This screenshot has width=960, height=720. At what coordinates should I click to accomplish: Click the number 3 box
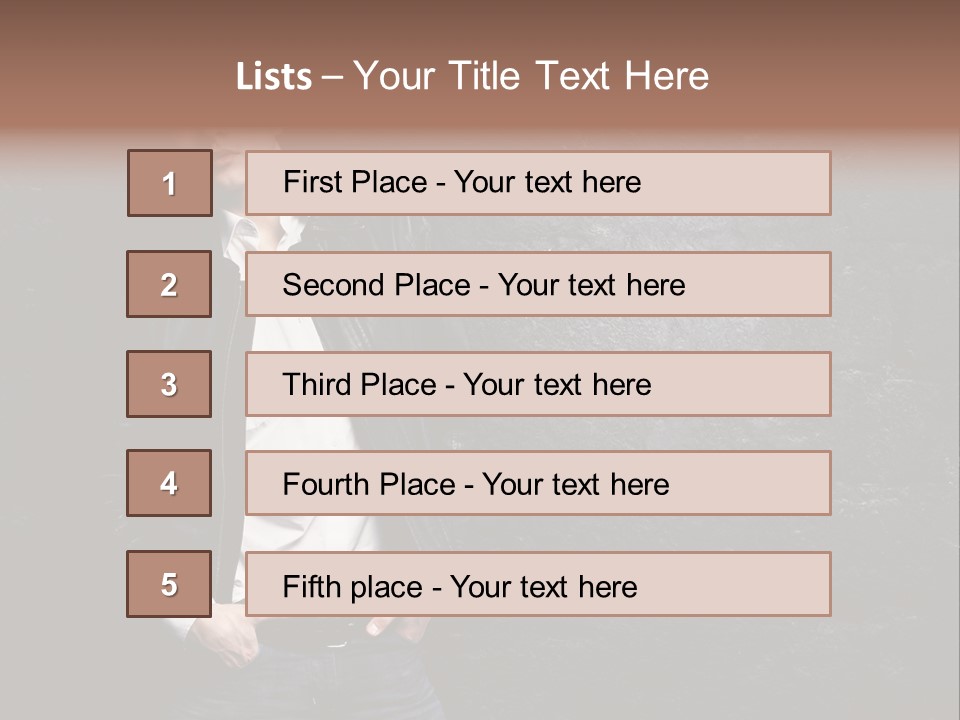coord(169,384)
